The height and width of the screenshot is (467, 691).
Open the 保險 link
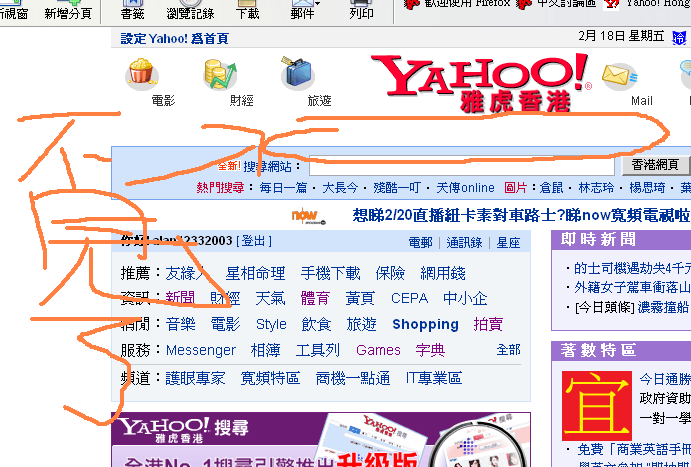pos(390,274)
